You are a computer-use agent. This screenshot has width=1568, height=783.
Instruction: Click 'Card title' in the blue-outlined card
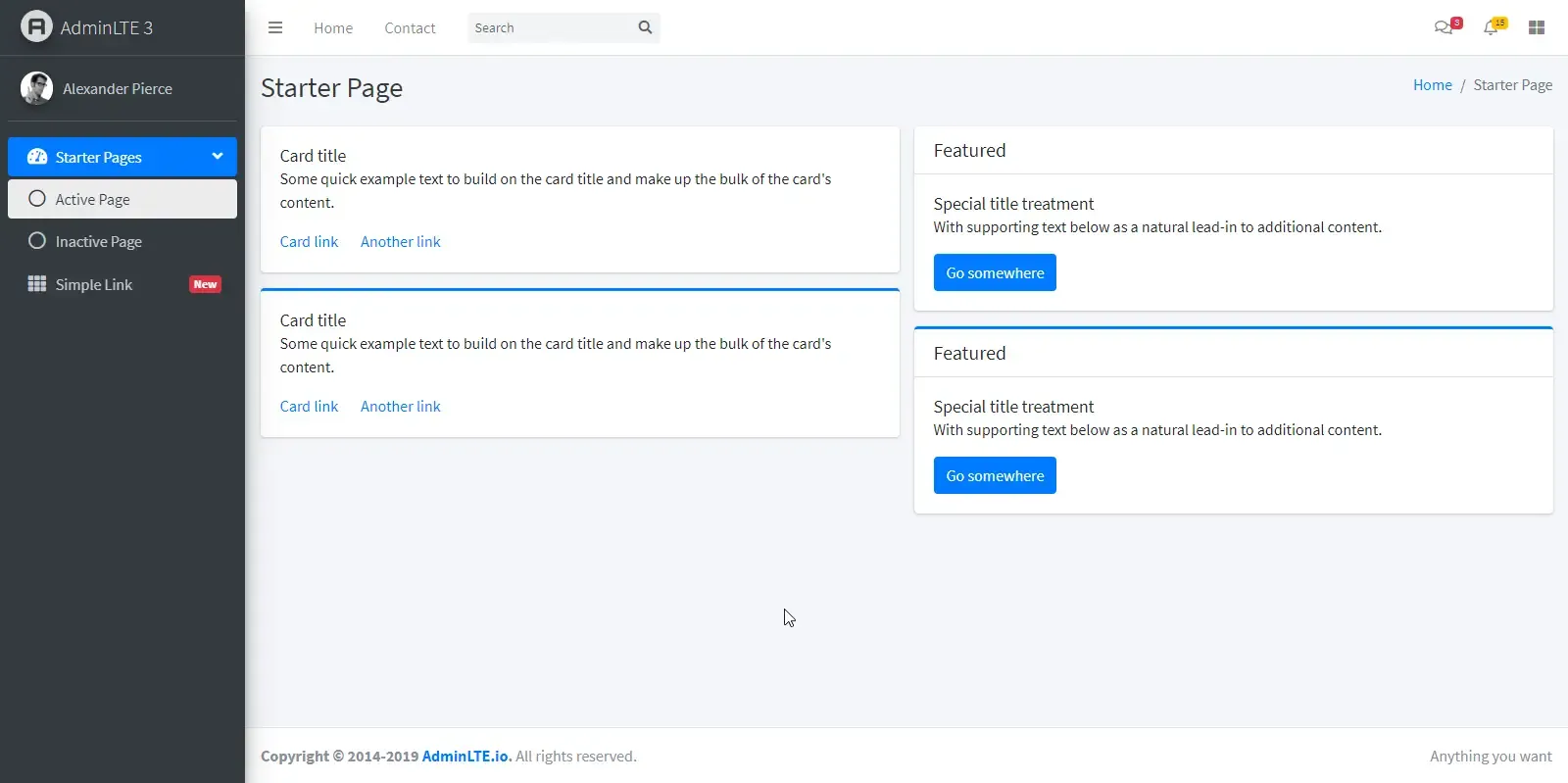tap(313, 320)
